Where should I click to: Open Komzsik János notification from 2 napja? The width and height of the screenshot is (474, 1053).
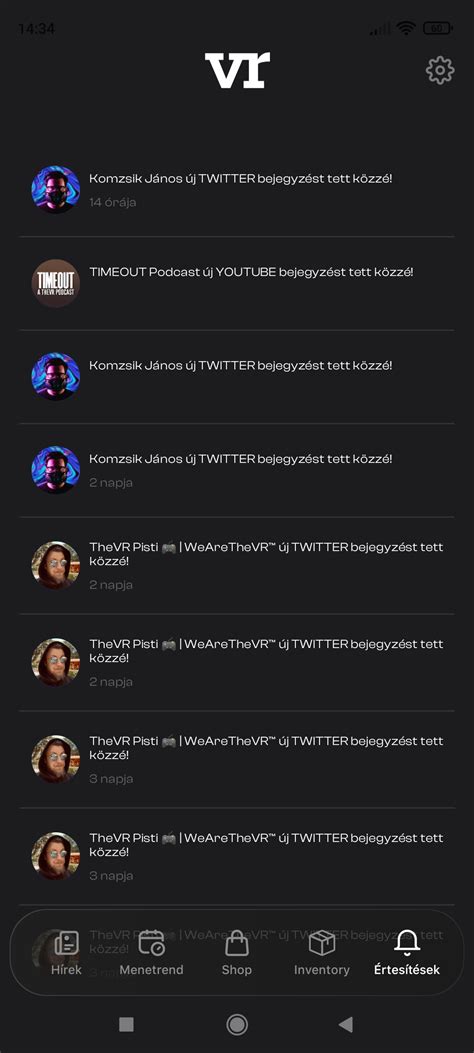click(x=237, y=470)
